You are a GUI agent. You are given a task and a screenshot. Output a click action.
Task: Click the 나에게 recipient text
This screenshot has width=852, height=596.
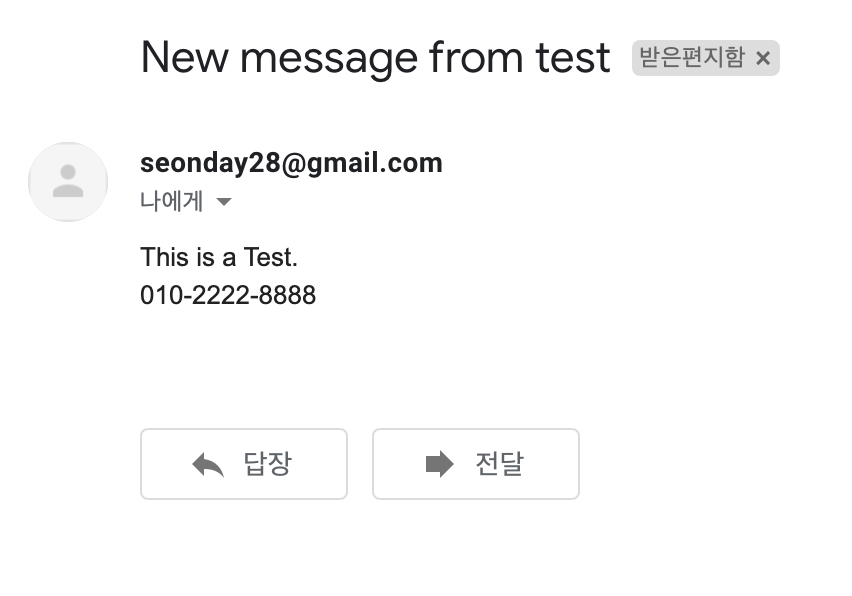tap(171, 202)
